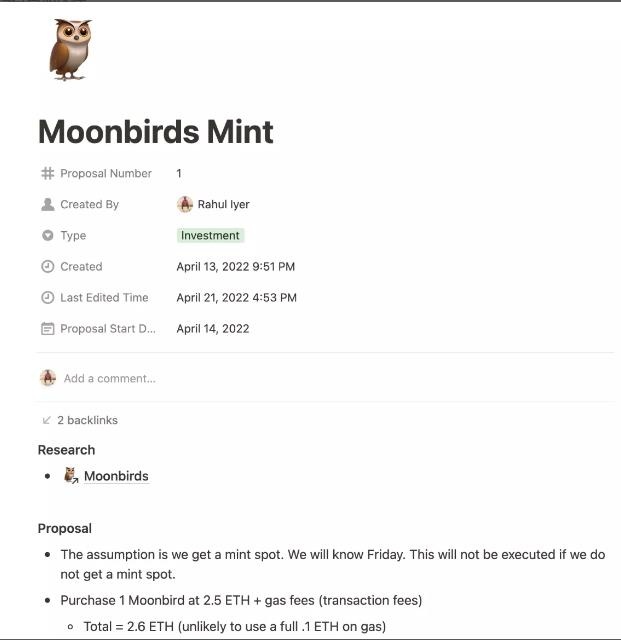Screen dimensions: 621x640
Task: Click the Proposal Start Date calendar icon
Action: click(x=47, y=329)
